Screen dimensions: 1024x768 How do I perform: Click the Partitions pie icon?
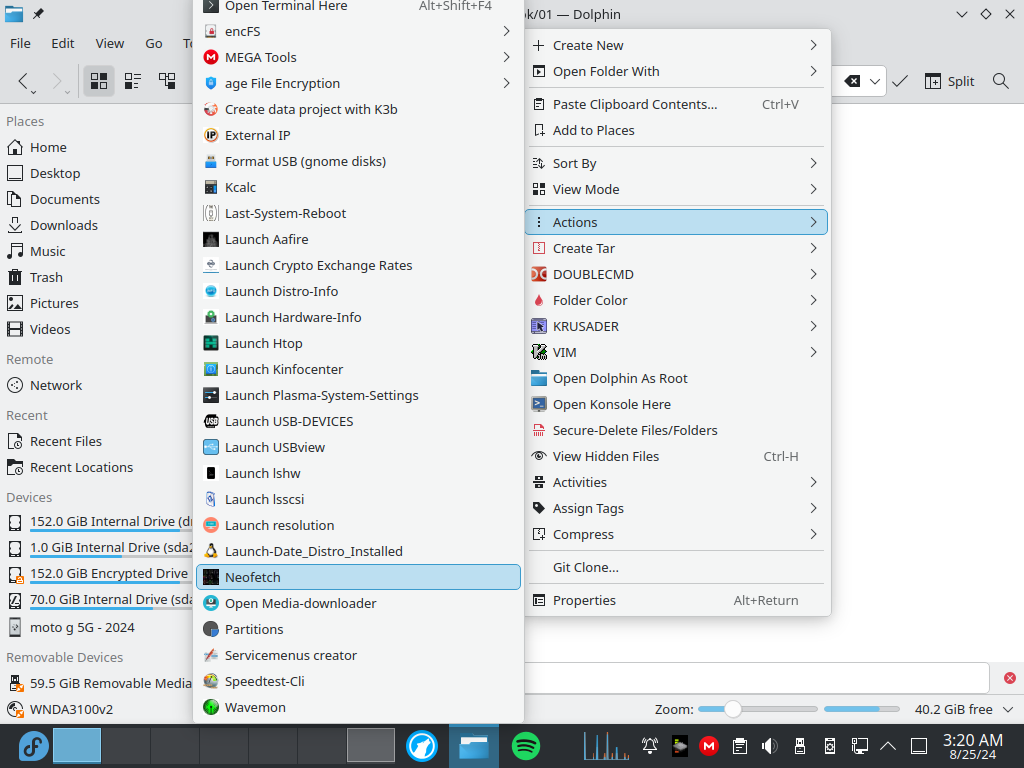pyautogui.click(x=211, y=630)
